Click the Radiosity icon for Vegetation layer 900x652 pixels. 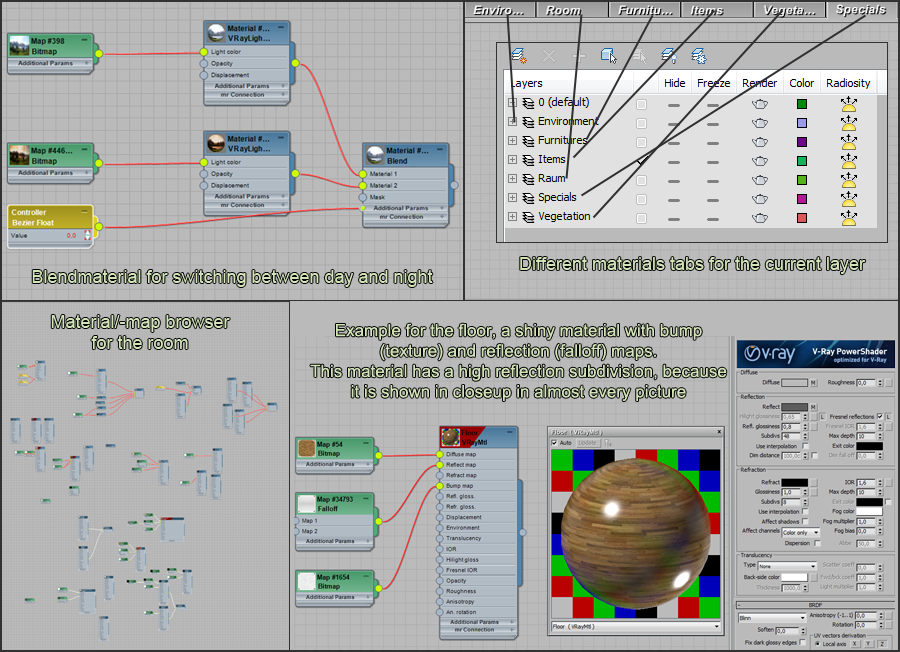pyautogui.click(x=849, y=217)
